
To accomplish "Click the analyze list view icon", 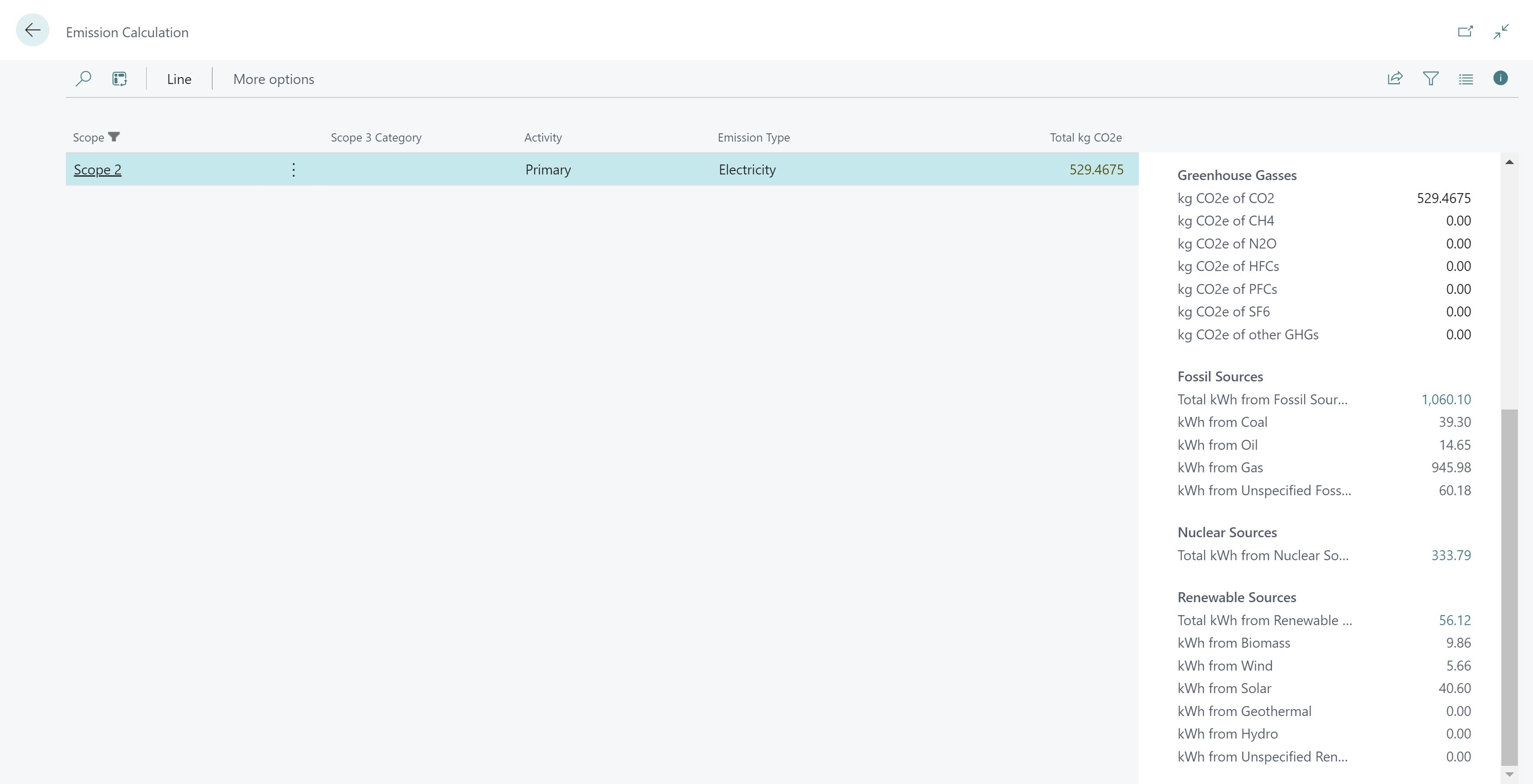I will 120,78.
